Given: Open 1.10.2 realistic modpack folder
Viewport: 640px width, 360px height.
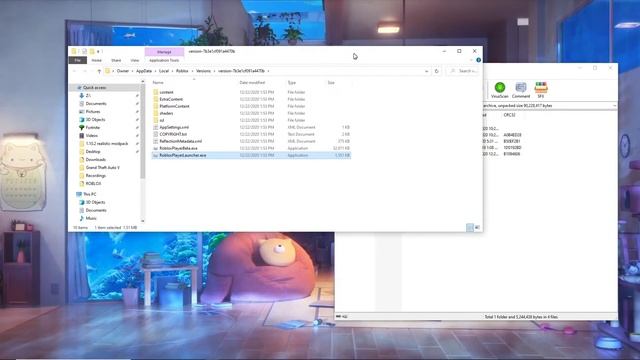Looking at the screenshot, I should click(107, 144).
